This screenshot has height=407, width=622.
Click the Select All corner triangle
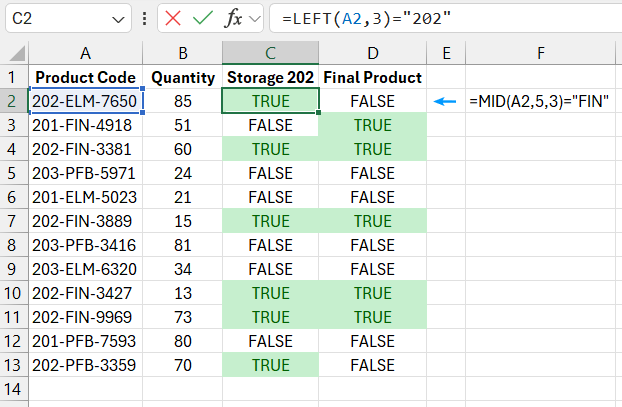[x=14, y=53]
